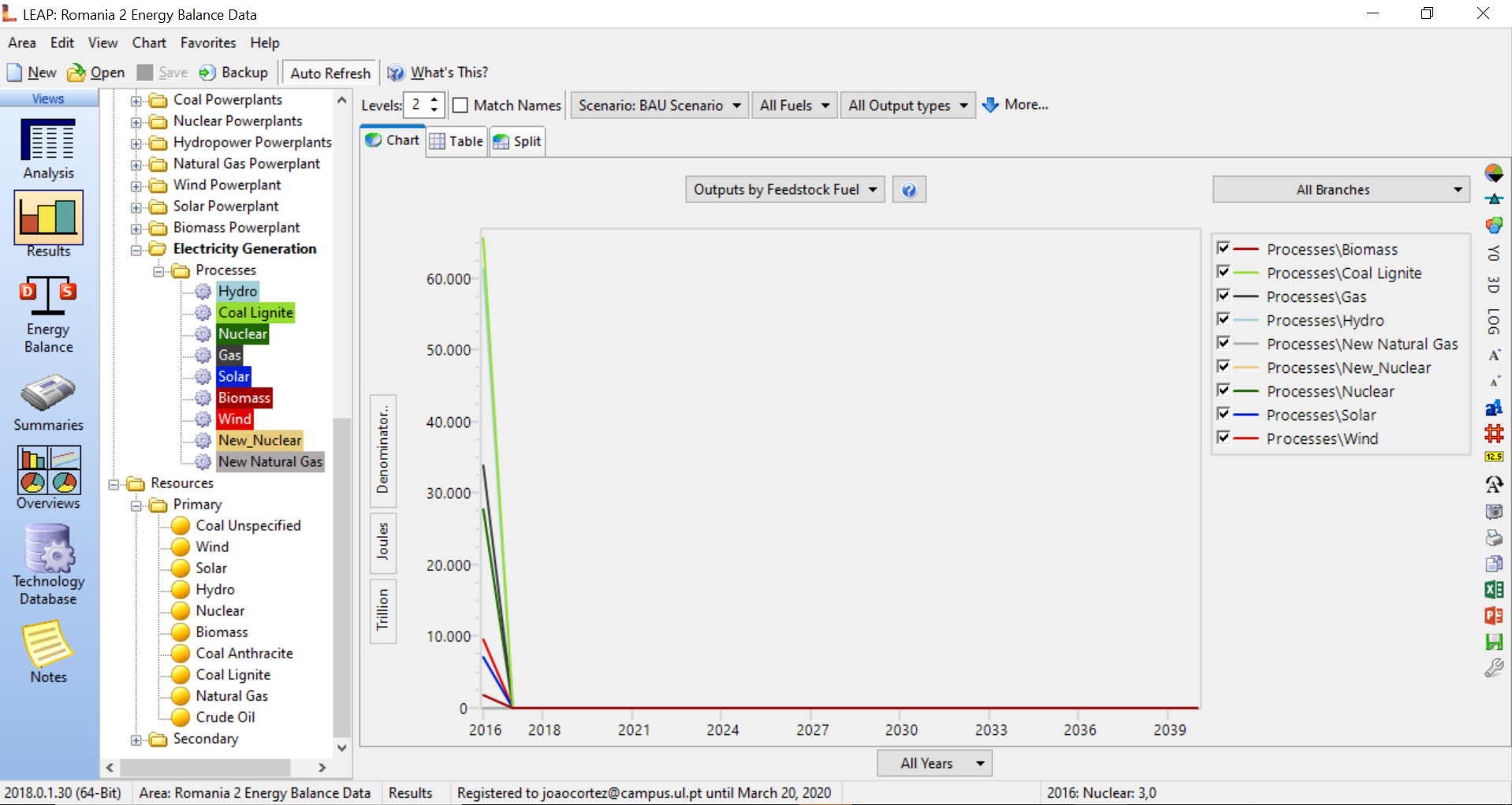This screenshot has width=1512, height=805.
Task: Open the Results view
Action: pos(48,224)
